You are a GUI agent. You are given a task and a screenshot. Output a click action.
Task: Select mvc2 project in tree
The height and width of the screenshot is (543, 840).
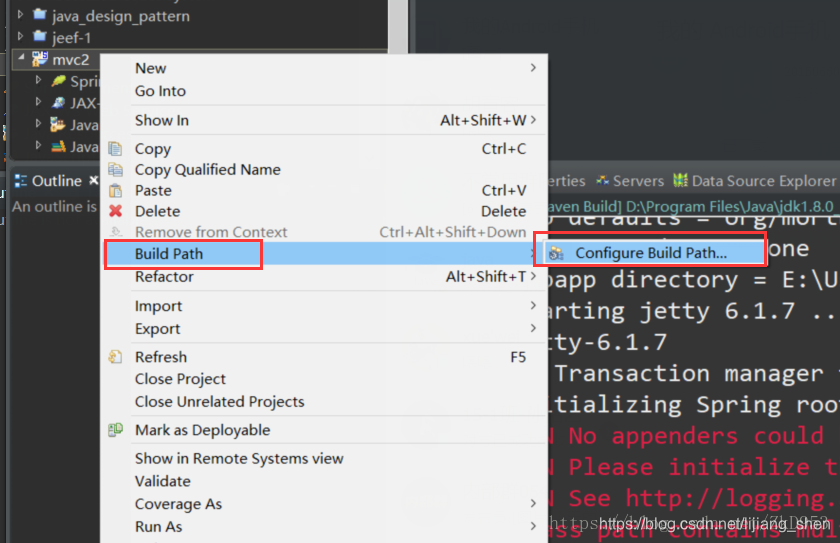click(70, 59)
